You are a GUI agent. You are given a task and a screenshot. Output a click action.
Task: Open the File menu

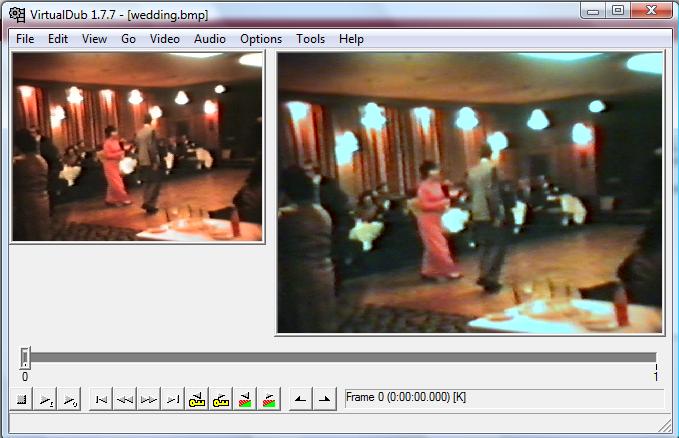tap(25, 39)
